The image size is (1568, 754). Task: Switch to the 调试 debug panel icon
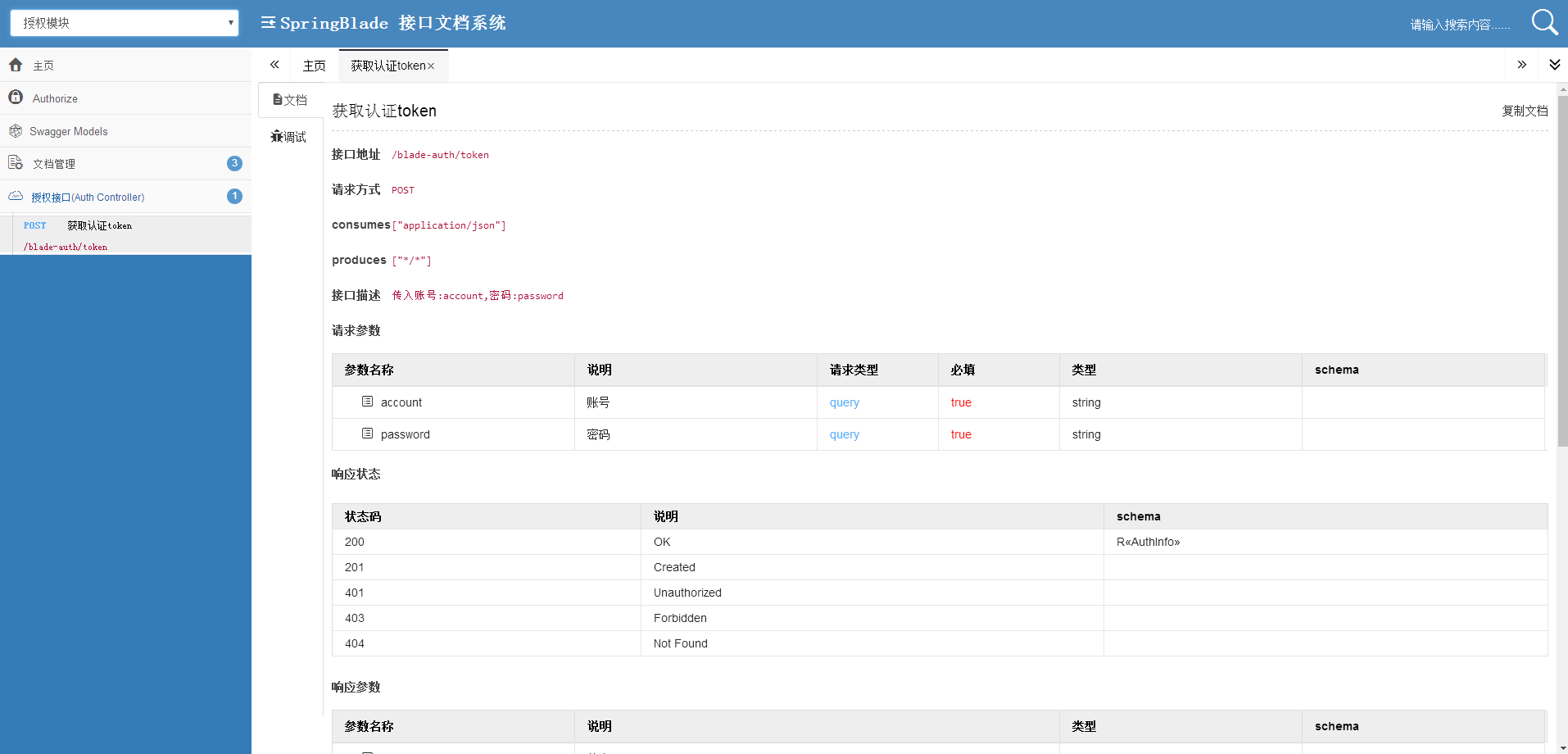coord(277,136)
